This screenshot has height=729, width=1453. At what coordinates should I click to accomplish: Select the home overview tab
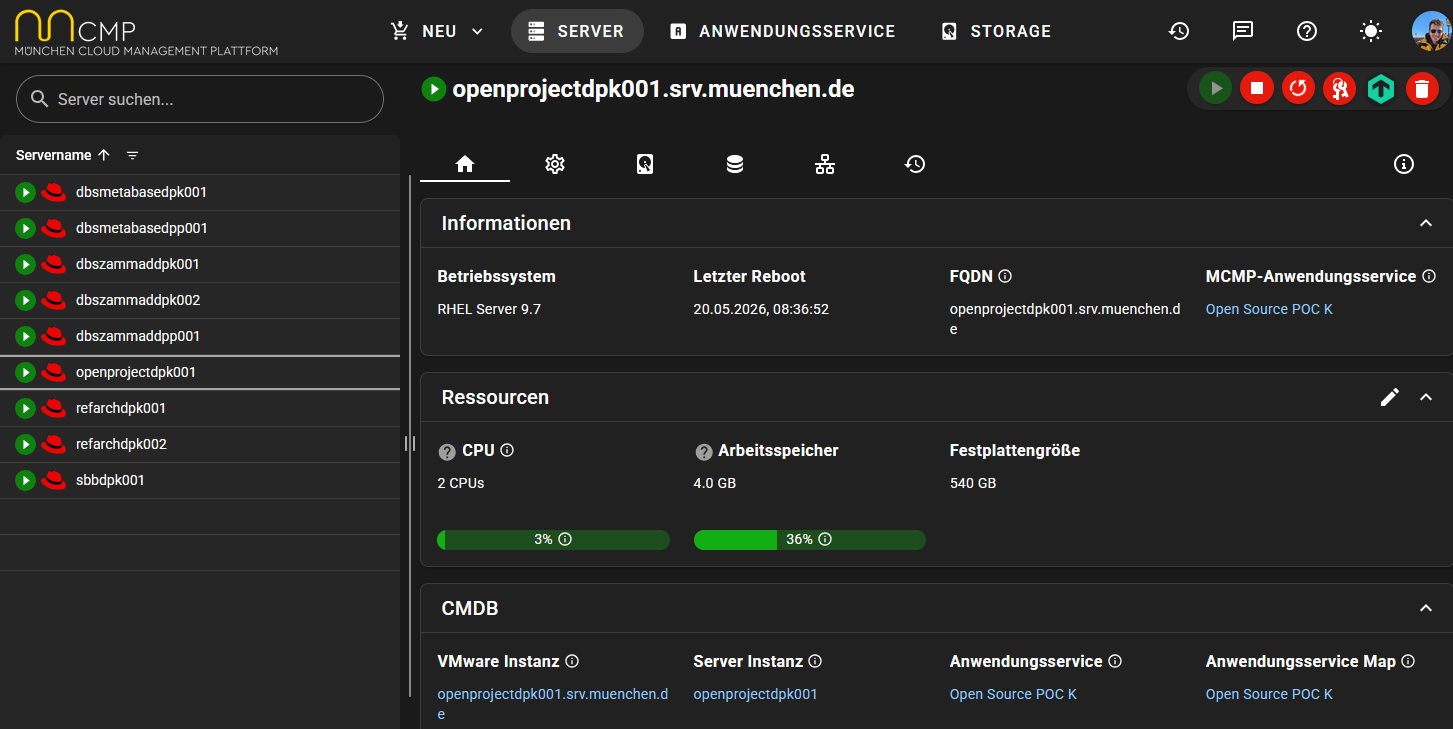[x=465, y=164]
